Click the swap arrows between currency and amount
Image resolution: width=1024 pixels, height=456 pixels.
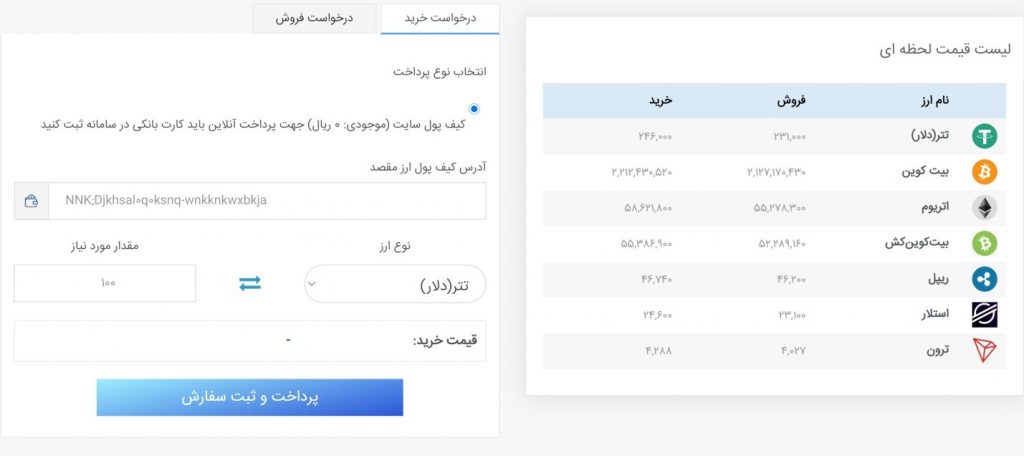[x=249, y=284]
